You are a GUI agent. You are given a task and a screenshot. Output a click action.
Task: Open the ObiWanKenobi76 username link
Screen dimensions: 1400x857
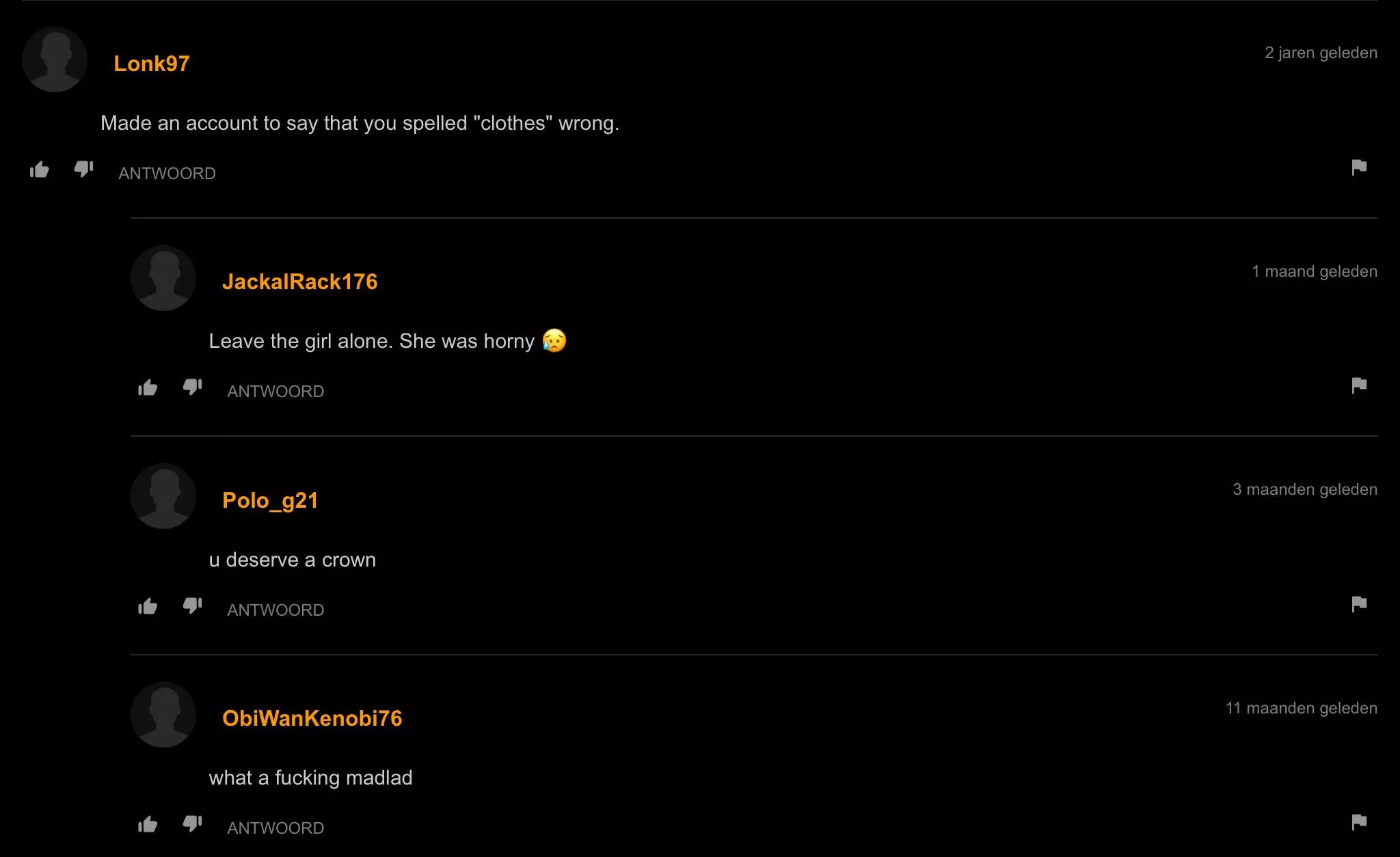coord(312,718)
